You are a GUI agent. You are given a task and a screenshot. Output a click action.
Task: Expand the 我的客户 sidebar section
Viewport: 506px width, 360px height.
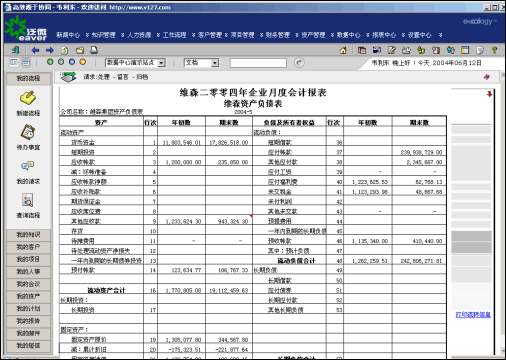29,247
